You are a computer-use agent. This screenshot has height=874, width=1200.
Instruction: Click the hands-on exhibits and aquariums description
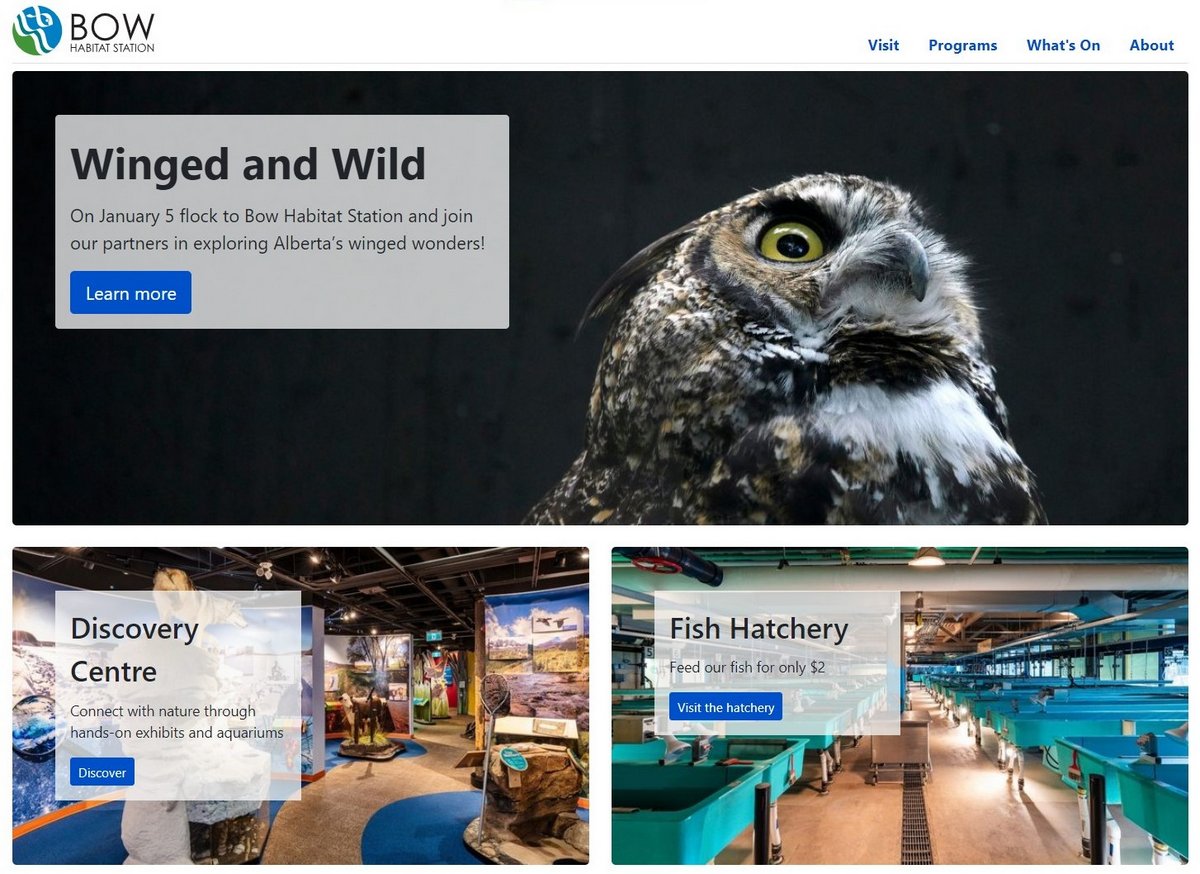[177, 722]
